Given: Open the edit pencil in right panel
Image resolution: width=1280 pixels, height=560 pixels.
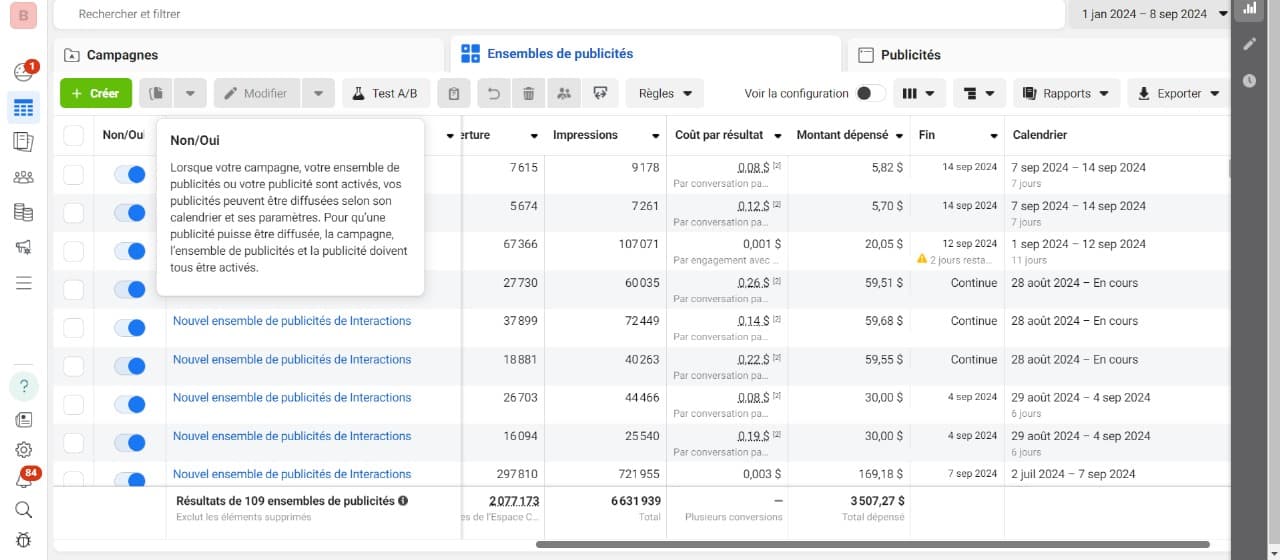Looking at the screenshot, I should click(x=1249, y=44).
